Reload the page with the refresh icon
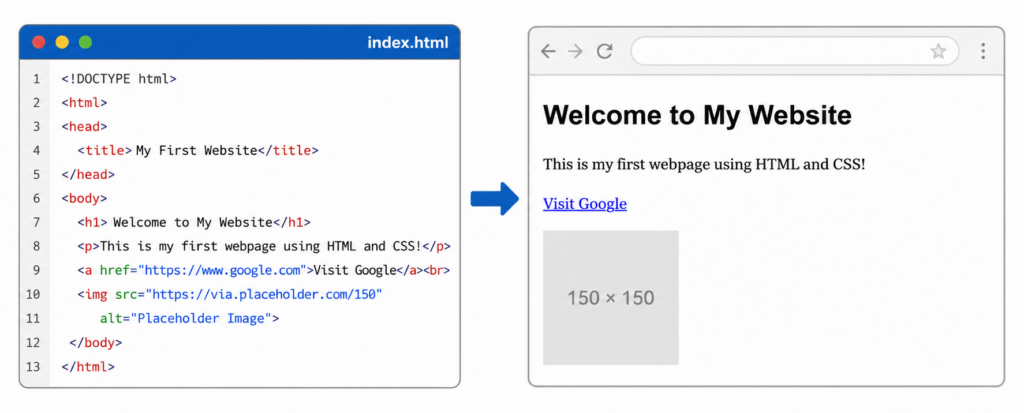1024x413 pixels. pos(605,52)
